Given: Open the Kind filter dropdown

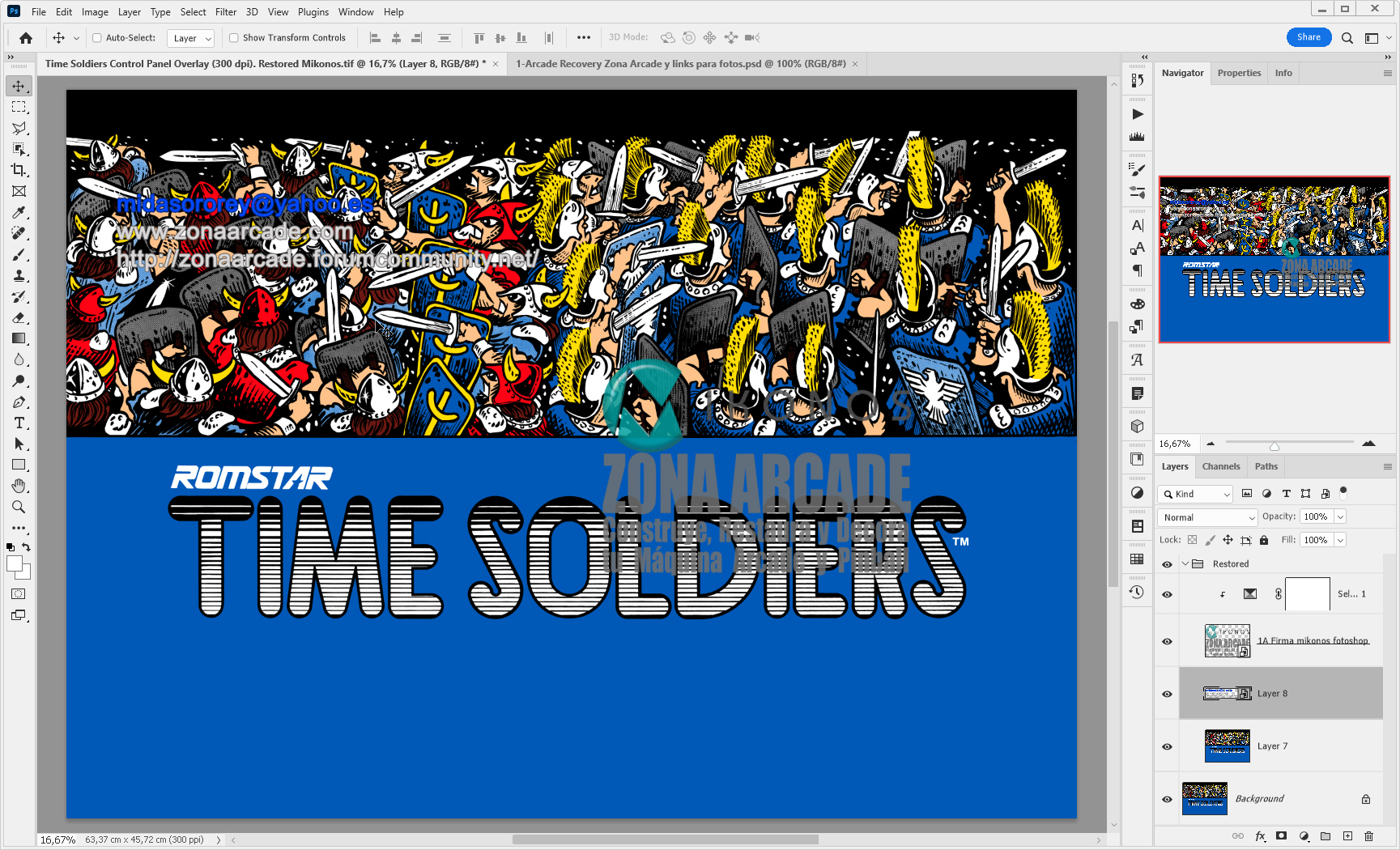Looking at the screenshot, I should pyautogui.click(x=1194, y=493).
